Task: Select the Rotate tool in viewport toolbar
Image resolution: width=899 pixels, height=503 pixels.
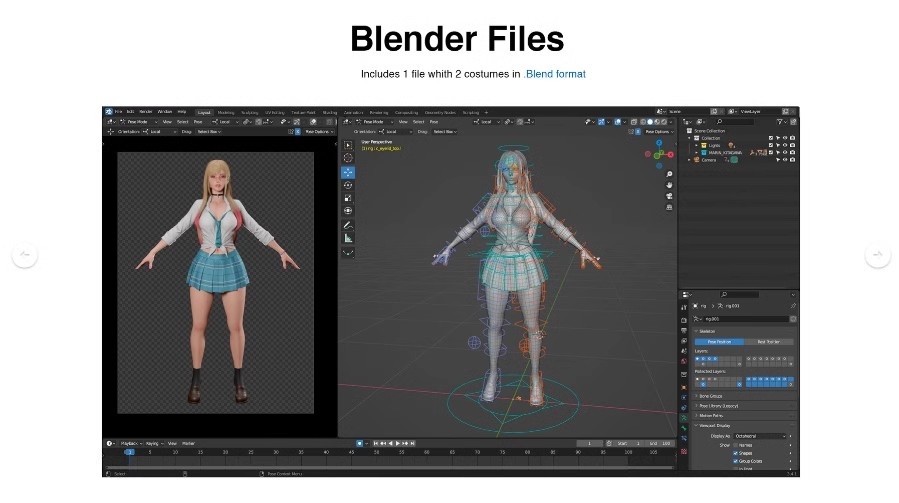Action: [348, 185]
